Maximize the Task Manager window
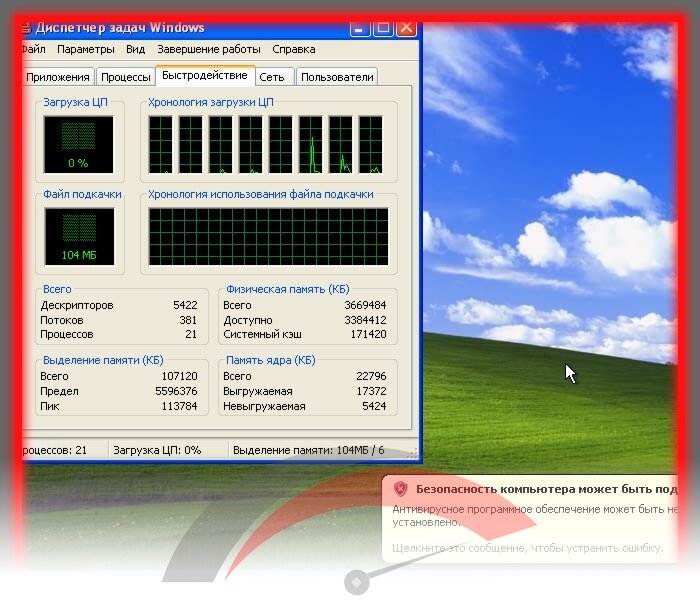 pyautogui.click(x=383, y=28)
